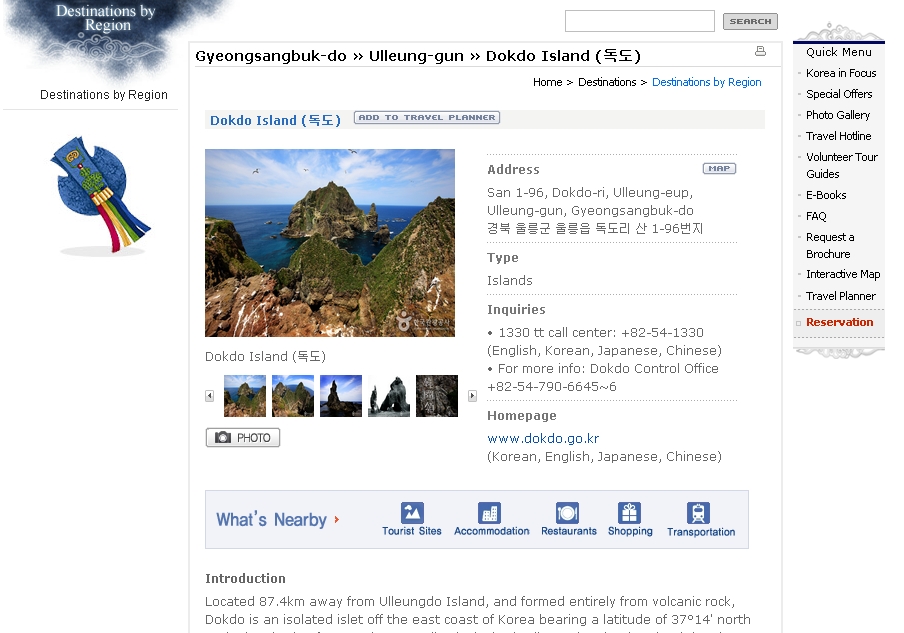Select Photo Gallery in Quick Menu
The image size is (904, 633).
click(x=838, y=115)
